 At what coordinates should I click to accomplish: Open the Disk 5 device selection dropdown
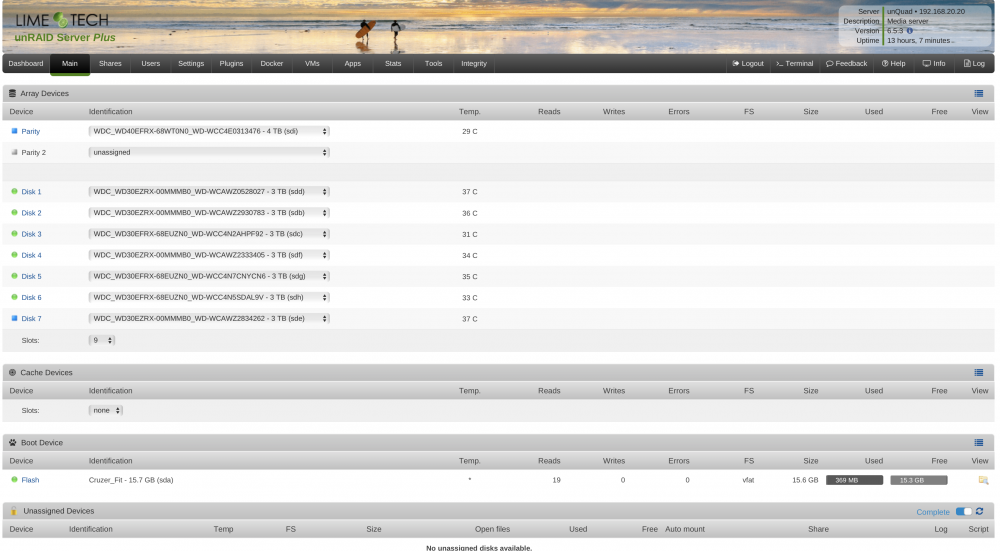point(209,276)
